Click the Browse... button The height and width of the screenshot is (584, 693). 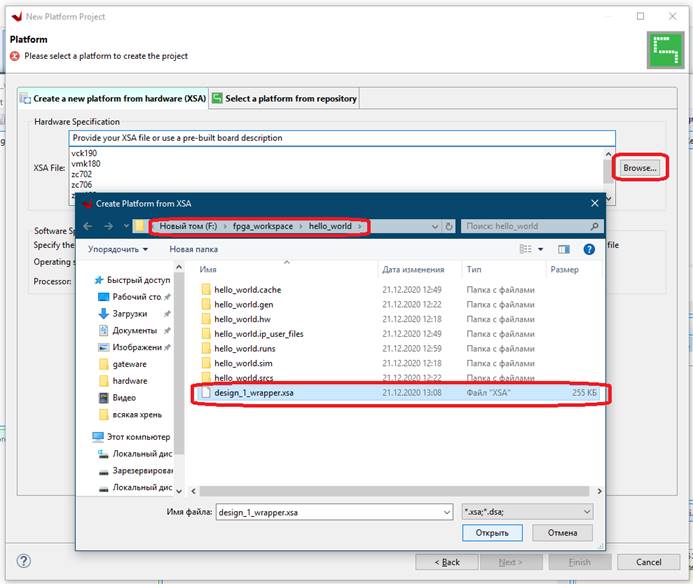point(640,168)
